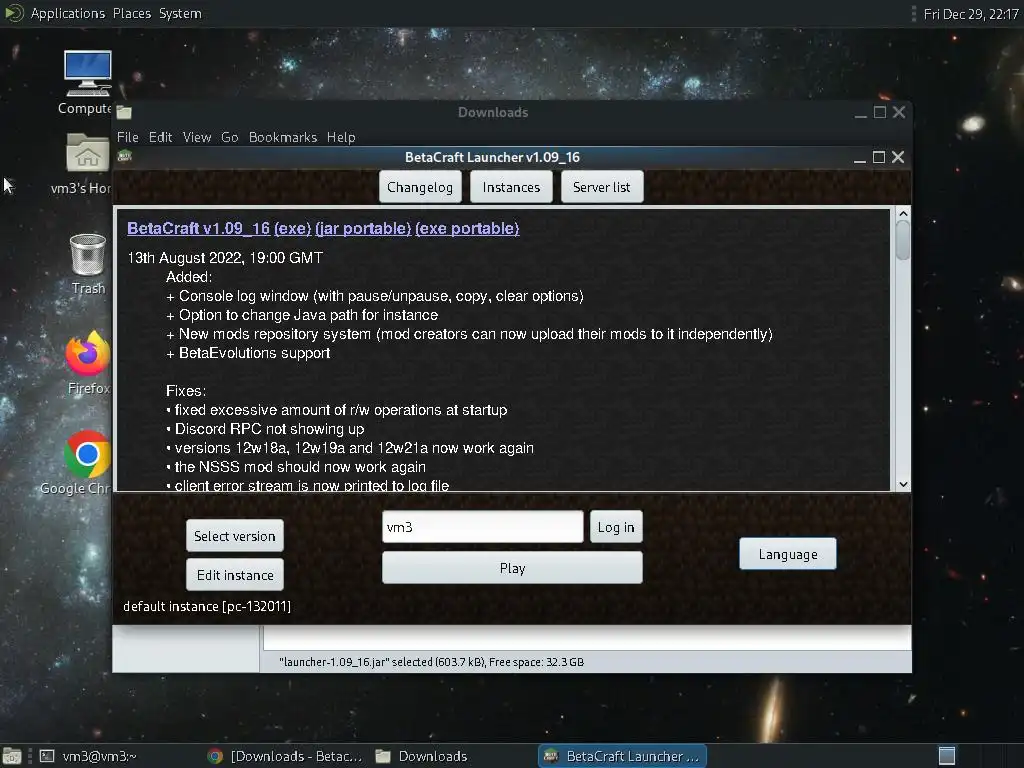The width and height of the screenshot is (1024, 768).
Task: Open the System menu in top panel
Action: [180, 13]
